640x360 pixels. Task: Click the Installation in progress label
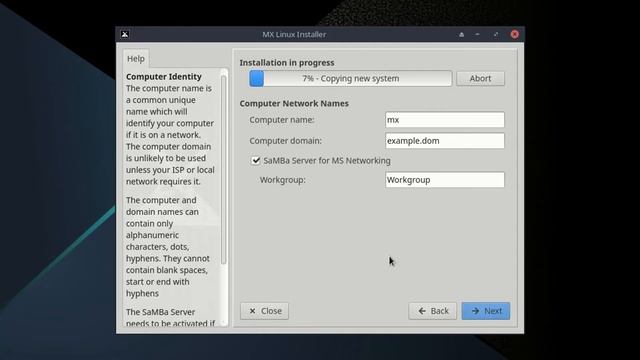tap(287, 63)
